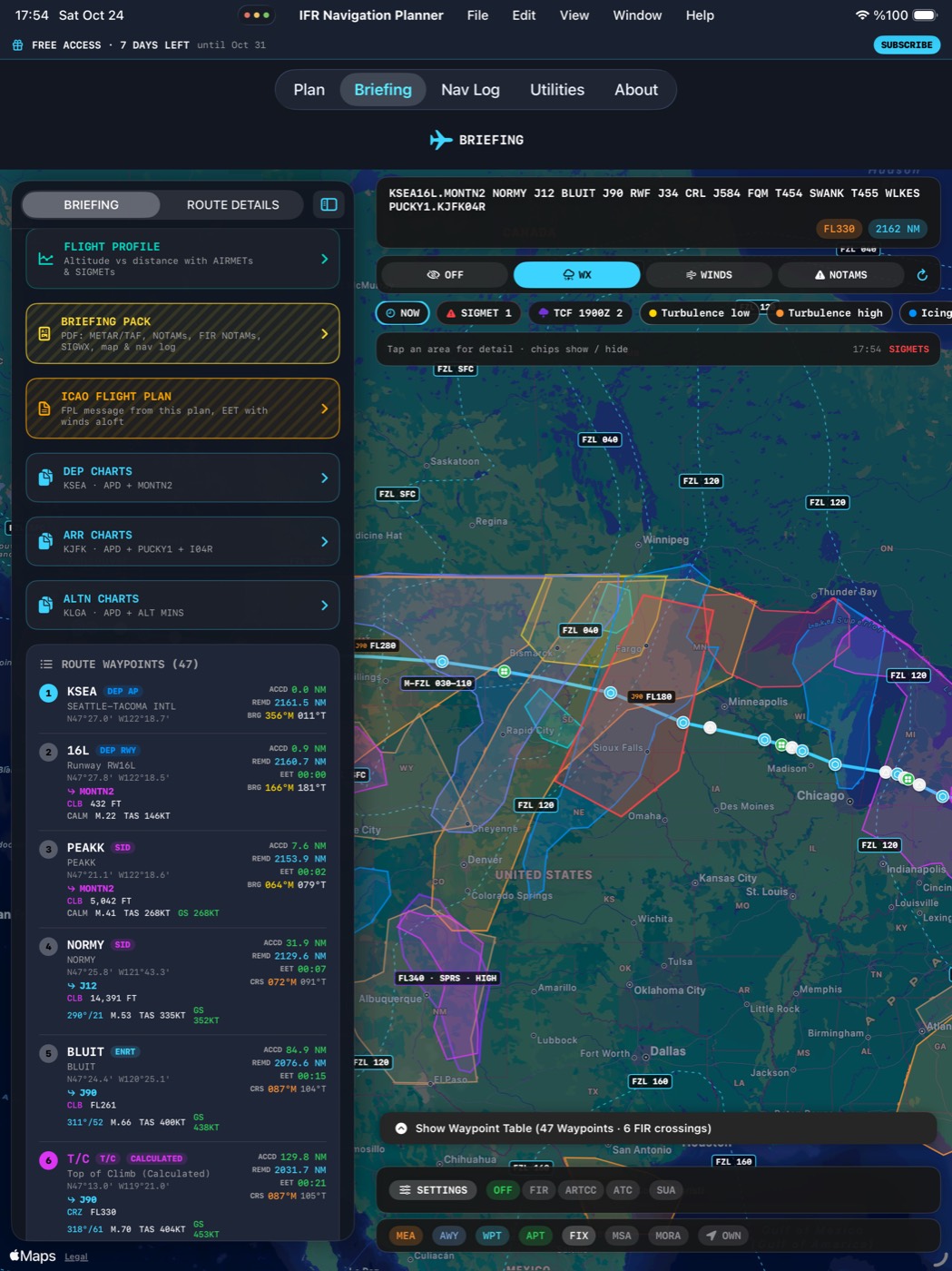This screenshot has width=952, height=1271.
Task: Open the View menu
Action: coord(574,15)
